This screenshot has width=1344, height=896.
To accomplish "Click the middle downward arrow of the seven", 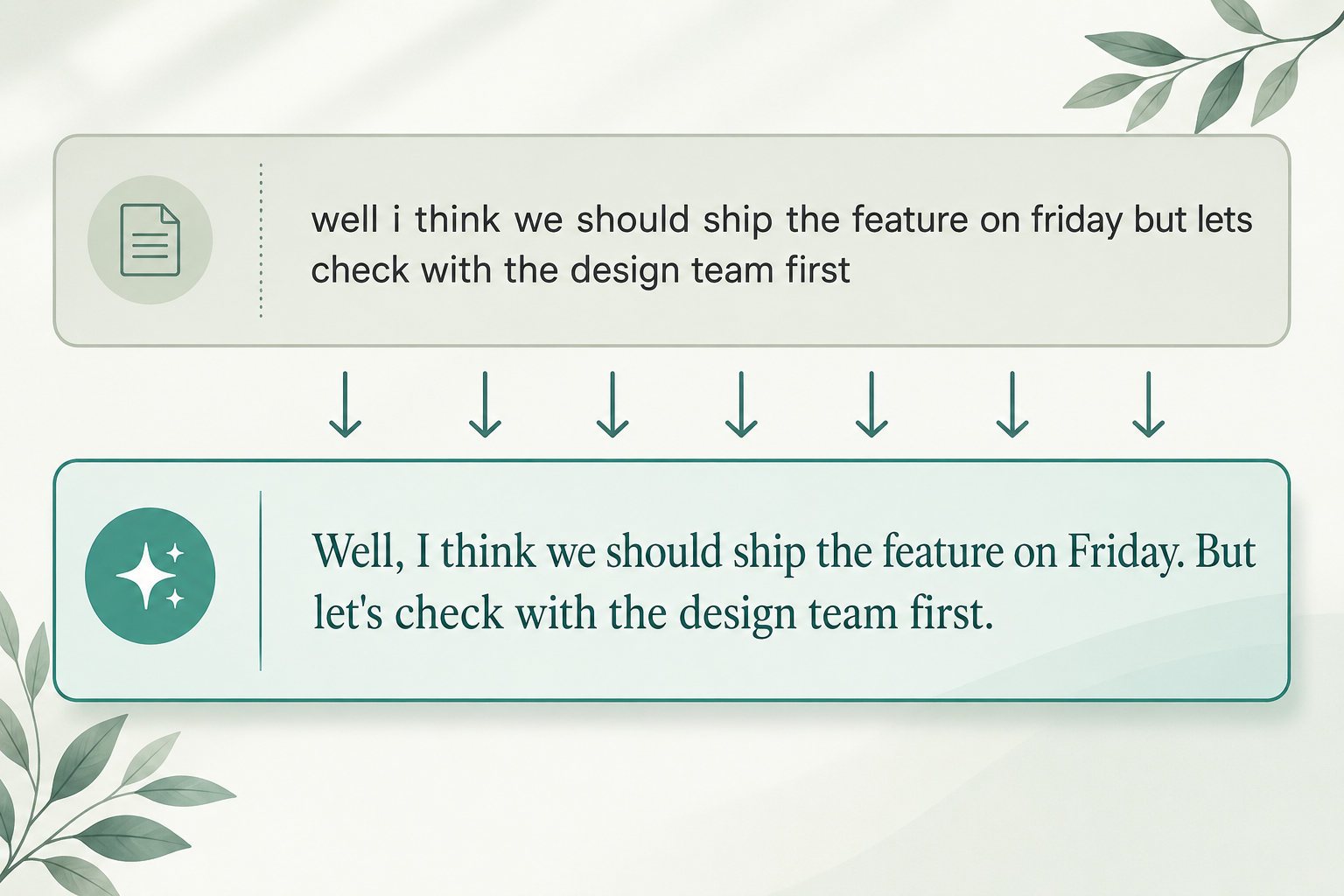I will click(741, 404).
